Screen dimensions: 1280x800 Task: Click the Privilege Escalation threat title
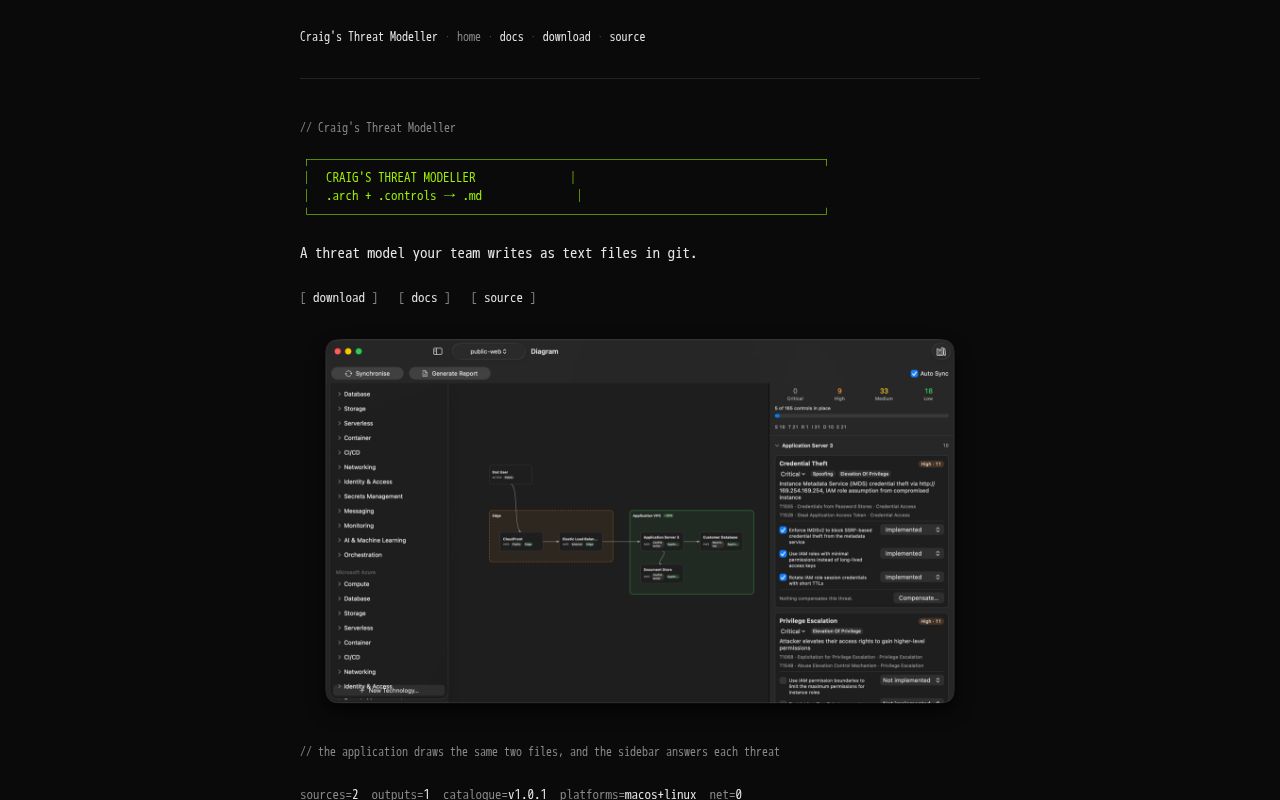pyautogui.click(x=808, y=621)
